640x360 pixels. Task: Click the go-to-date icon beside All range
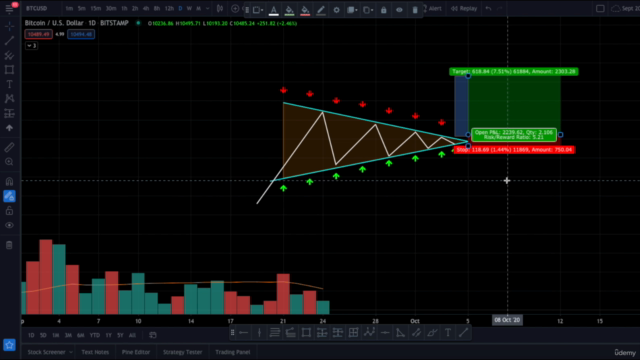click(x=153, y=335)
